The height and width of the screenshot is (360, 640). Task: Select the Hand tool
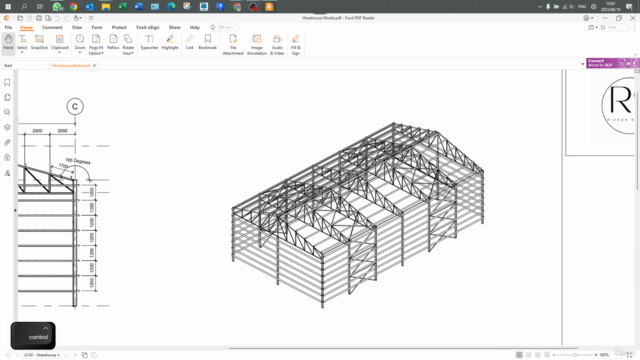coord(8,42)
